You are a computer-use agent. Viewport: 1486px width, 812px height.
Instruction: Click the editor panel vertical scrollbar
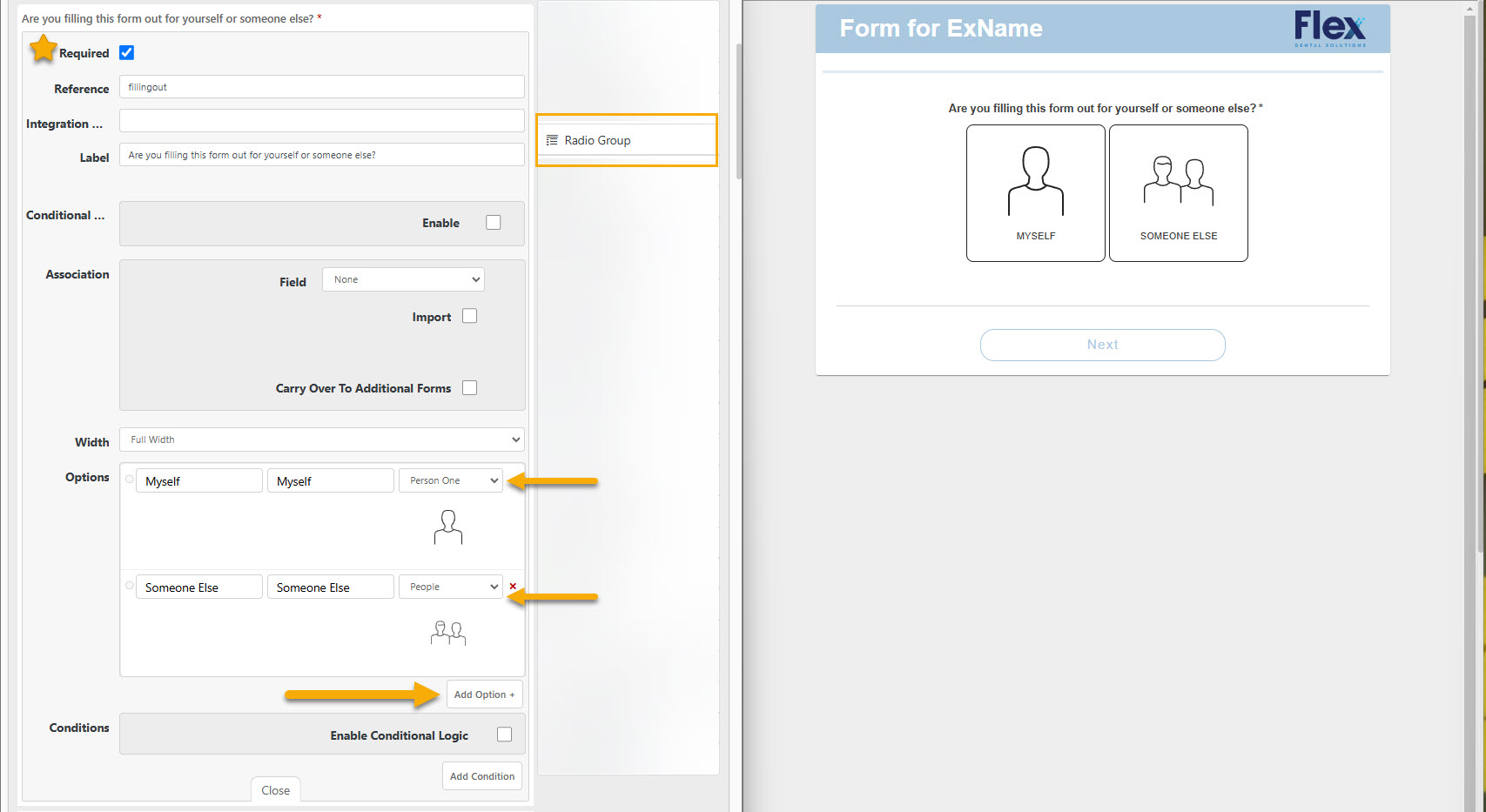[x=739, y=111]
